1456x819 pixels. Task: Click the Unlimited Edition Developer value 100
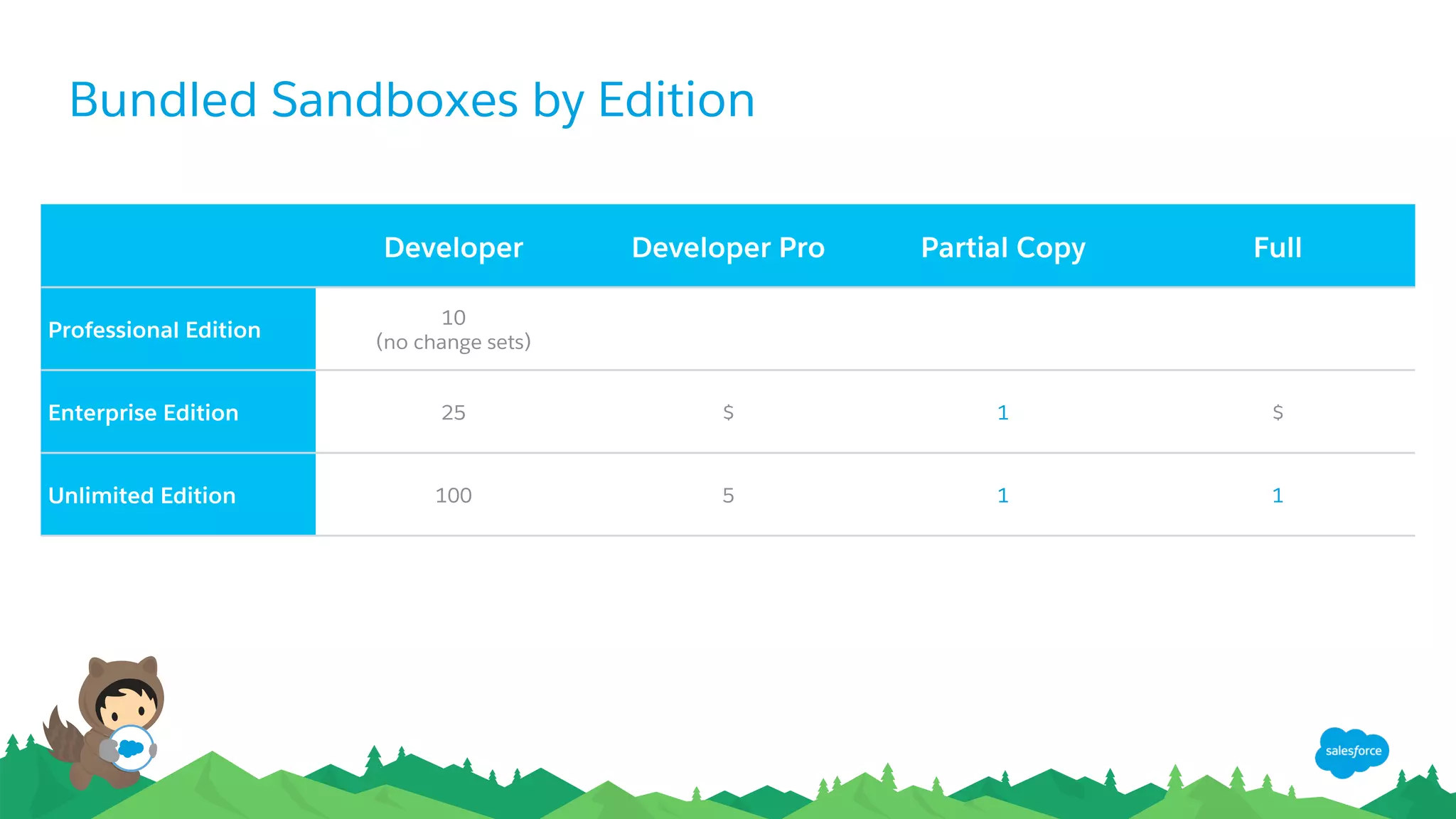coord(454,496)
